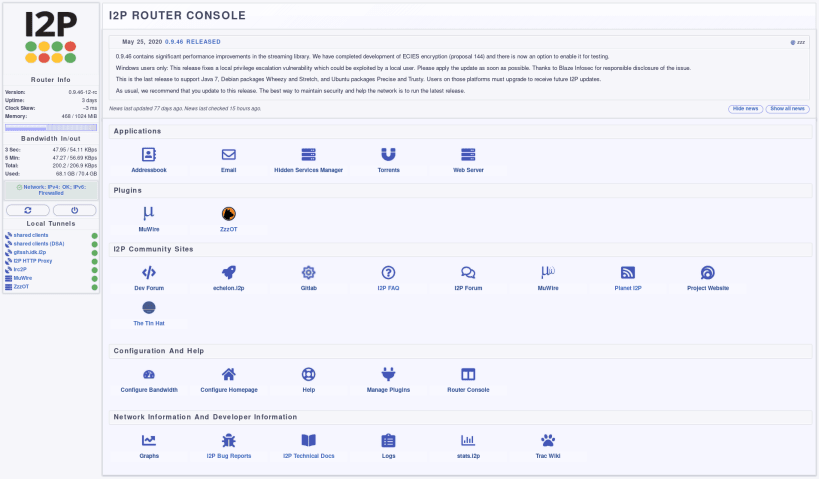Screen dimensions: 819x479
Task: Click the Local Tunnels heading
Action: tap(51, 224)
